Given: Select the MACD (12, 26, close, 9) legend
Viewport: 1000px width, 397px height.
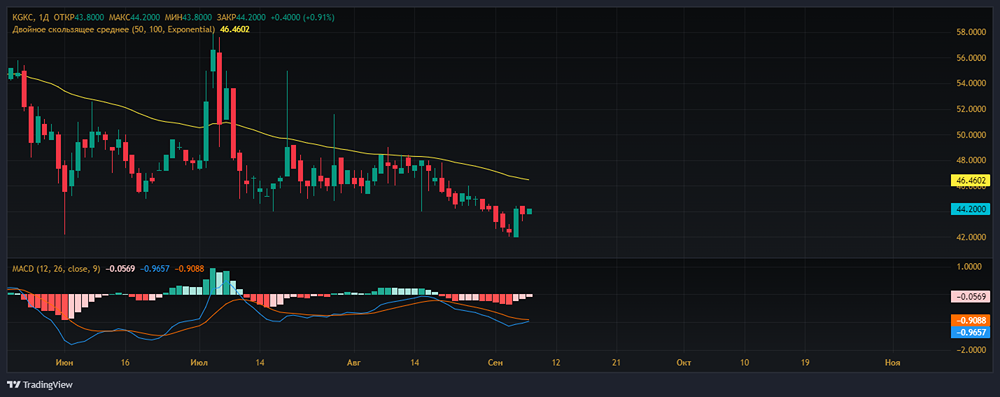Looking at the screenshot, I should coord(57,269).
